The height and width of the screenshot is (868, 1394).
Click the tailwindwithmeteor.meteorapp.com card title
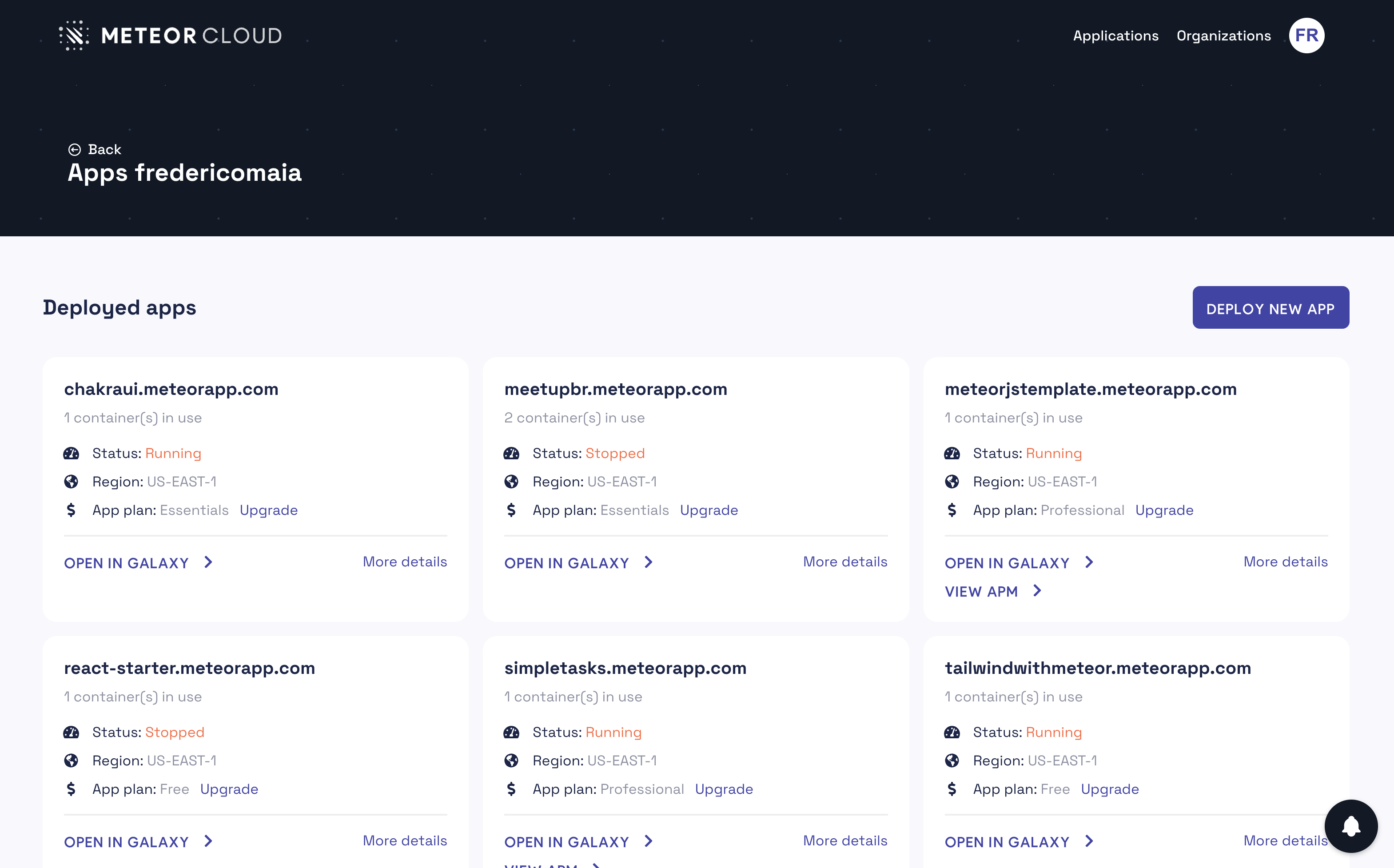(1098, 668)
